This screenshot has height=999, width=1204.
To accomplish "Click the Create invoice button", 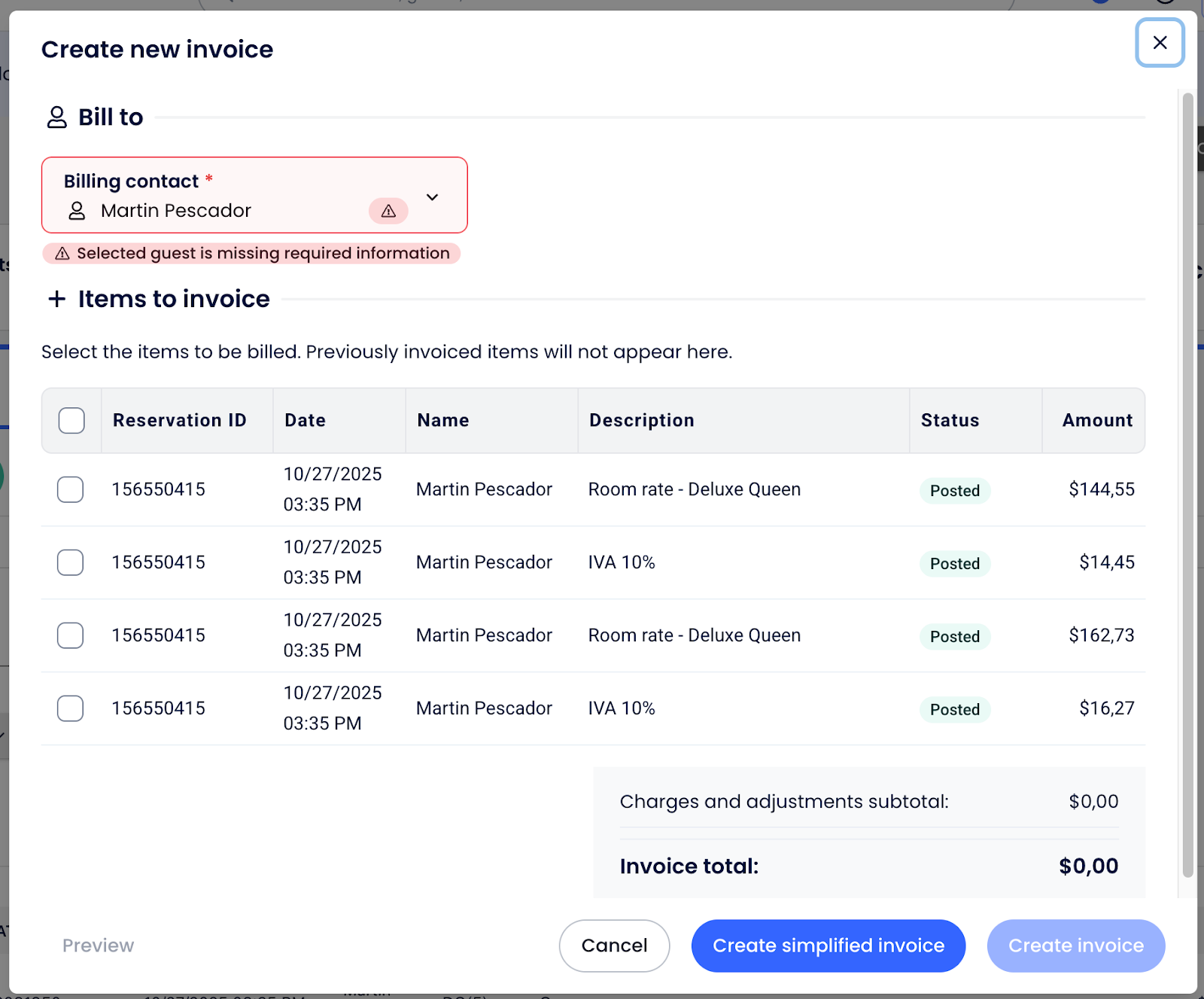I will point(1075,946).
